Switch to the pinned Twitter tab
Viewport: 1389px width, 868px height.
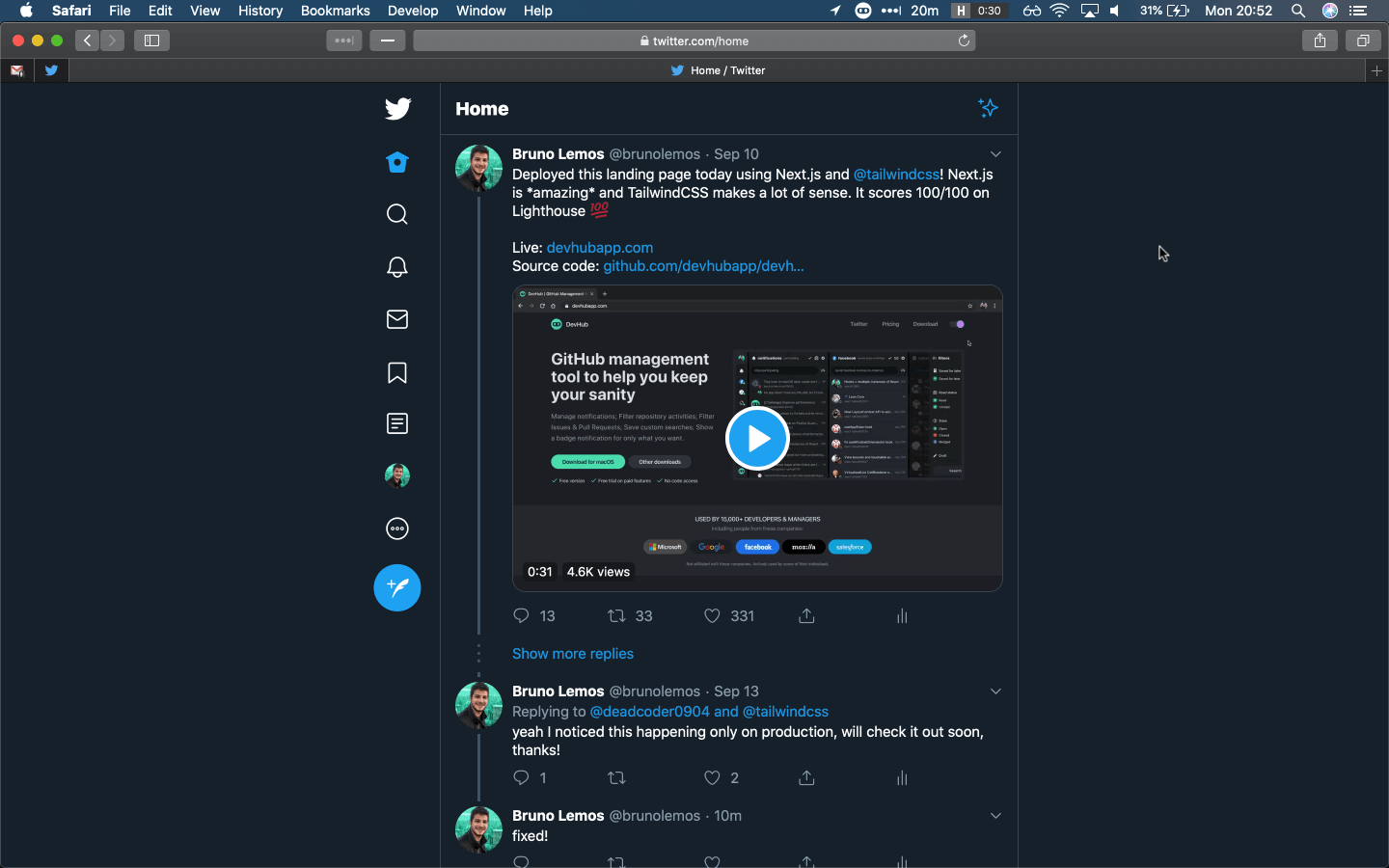52,70
